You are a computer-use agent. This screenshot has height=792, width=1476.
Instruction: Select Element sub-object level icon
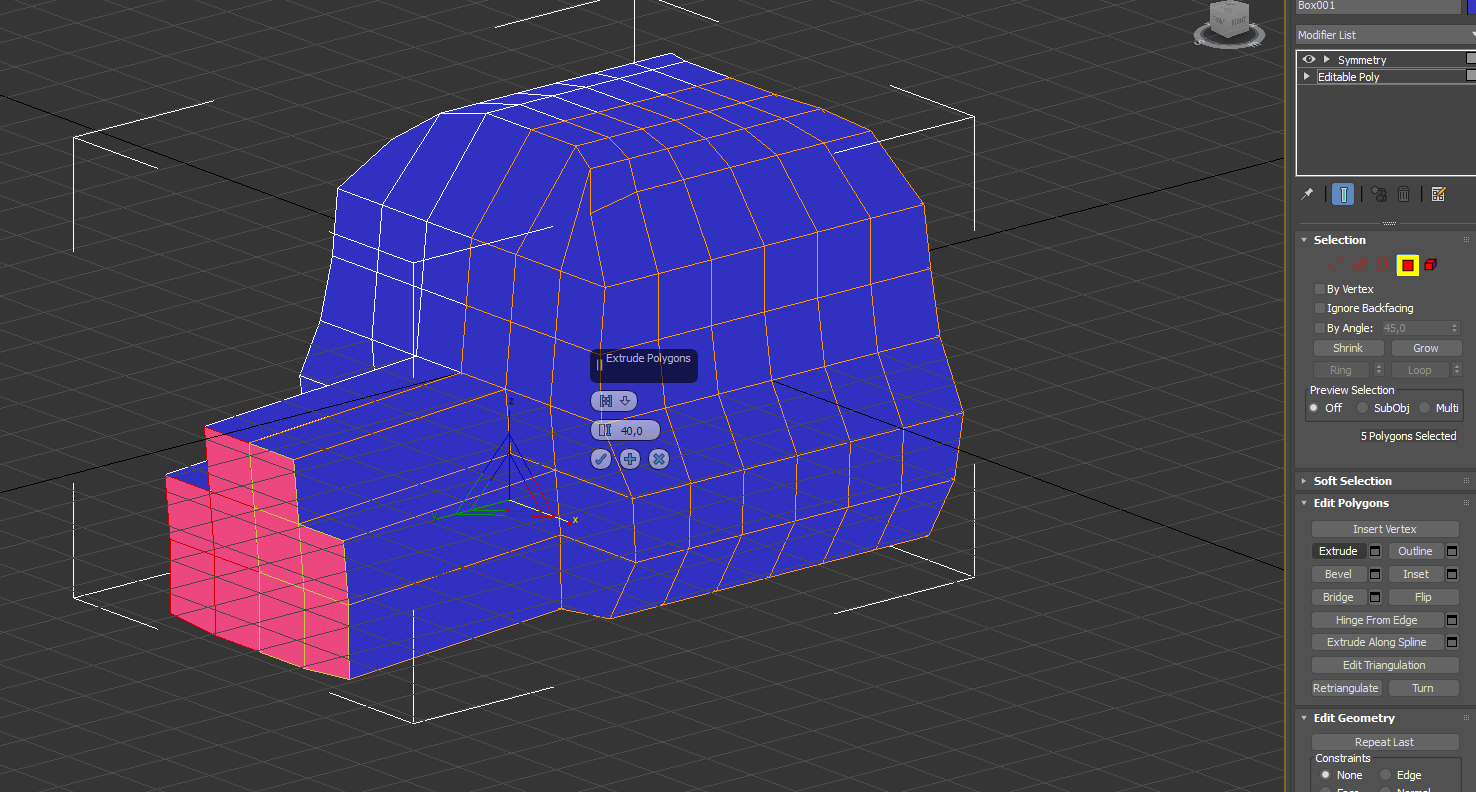coord(1431,265)
